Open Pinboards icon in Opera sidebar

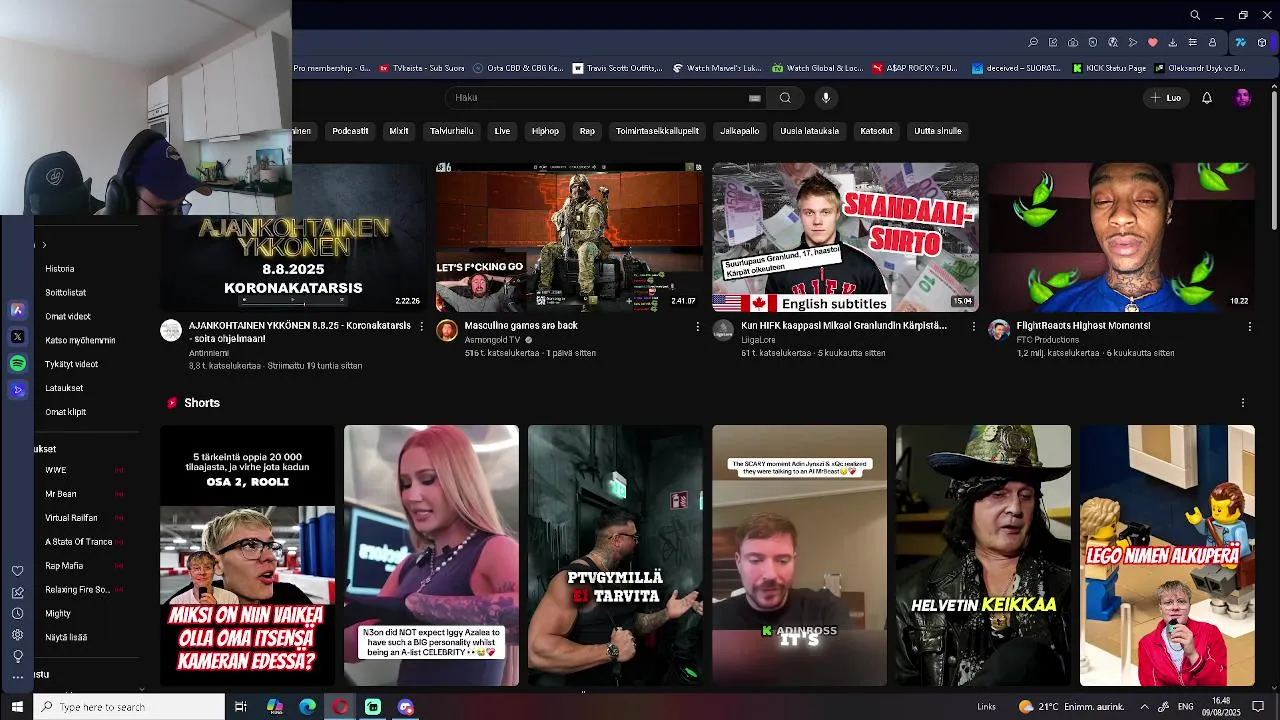17,592
